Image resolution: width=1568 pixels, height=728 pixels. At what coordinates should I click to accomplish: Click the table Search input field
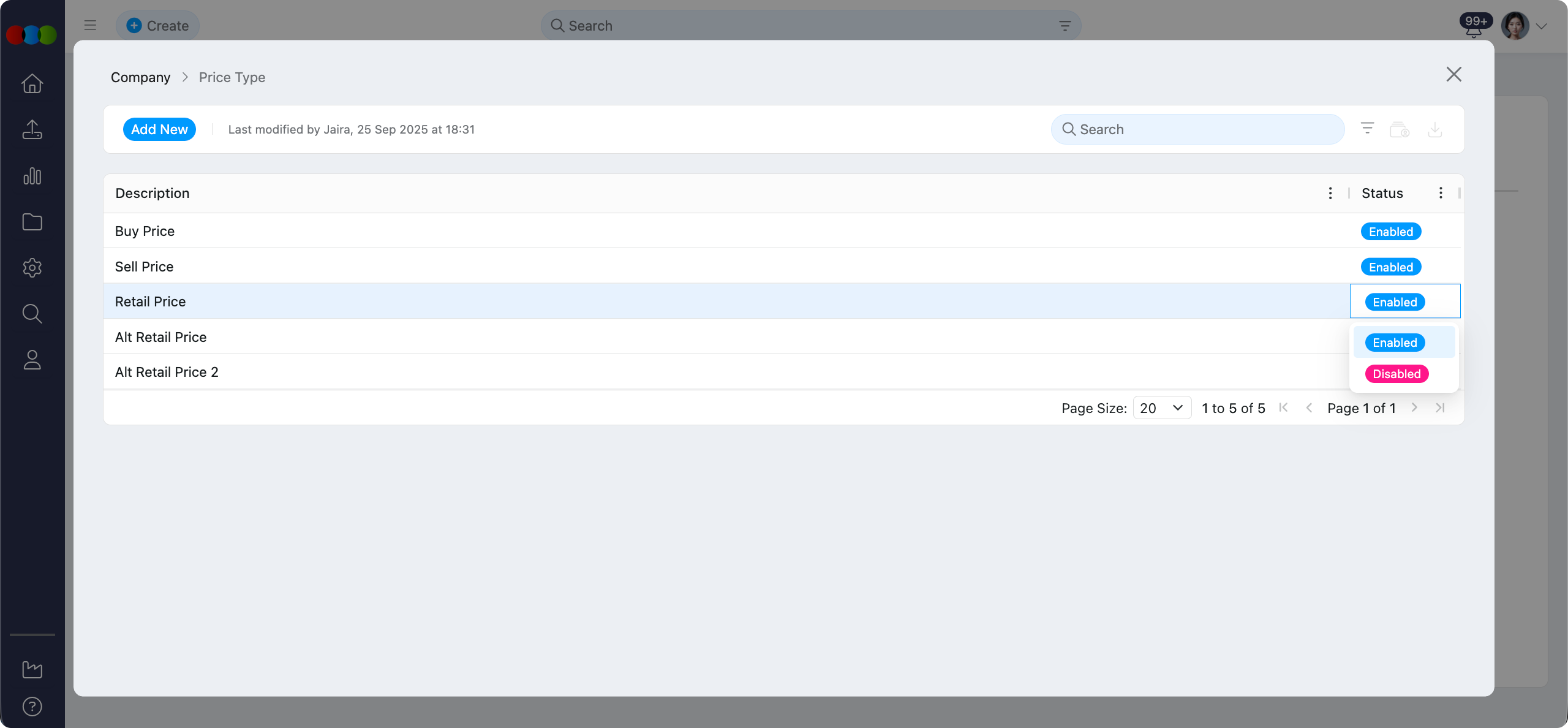(x=1197, y=129)
